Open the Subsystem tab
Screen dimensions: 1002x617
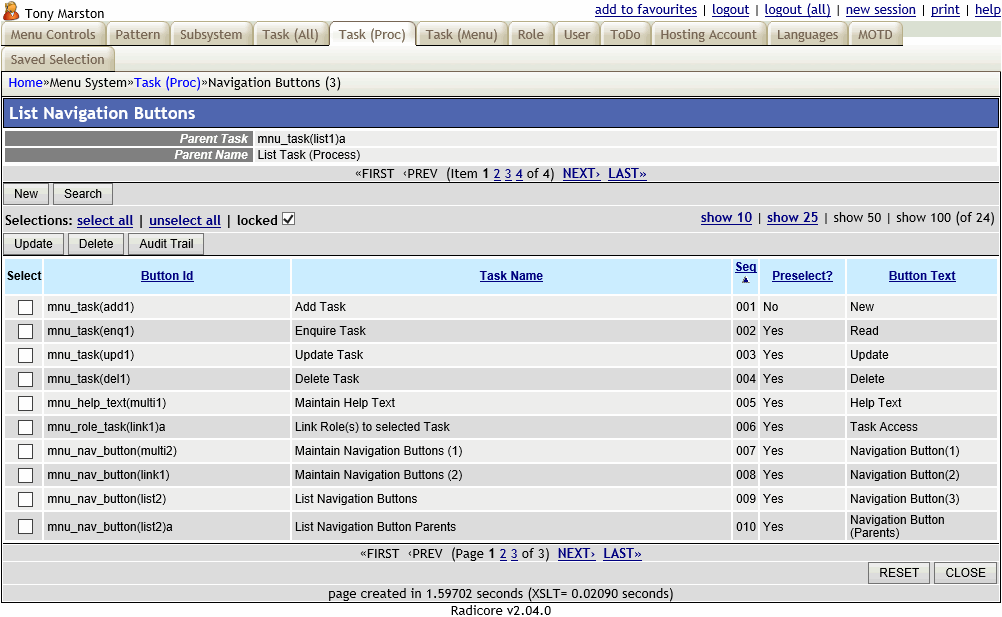point(211,33)
